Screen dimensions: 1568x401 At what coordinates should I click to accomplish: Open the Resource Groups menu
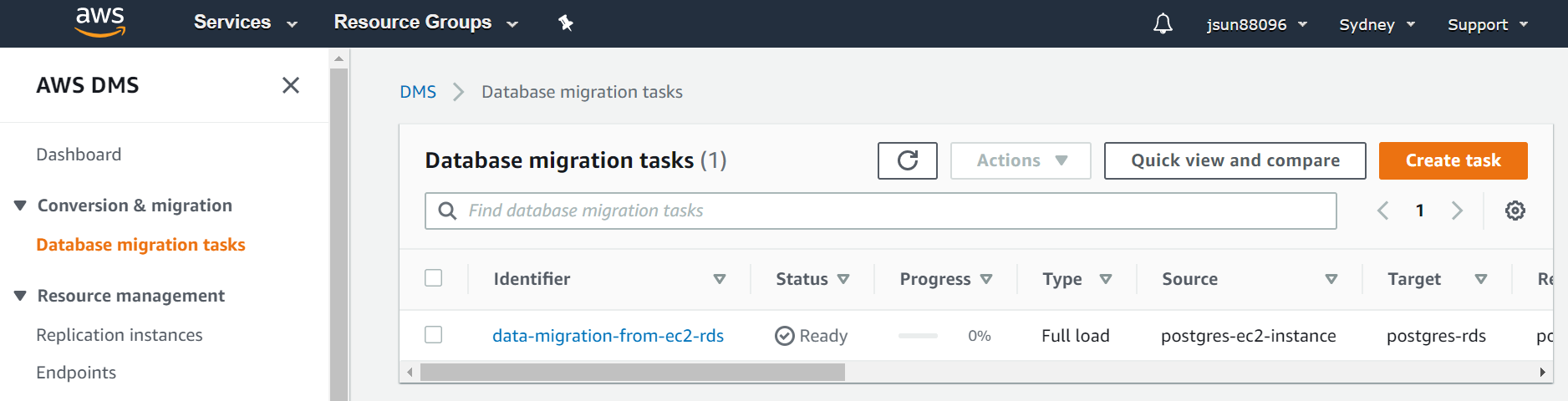pyautogui.click(x=425, y=23)
